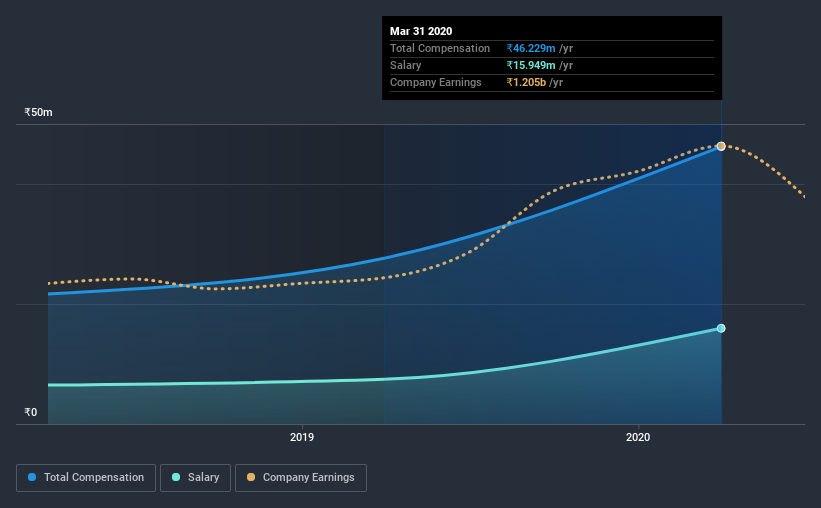This screenshot has width=821, height=508.
Task: Click the 2020 x-axis label
Action: [638, 437]
